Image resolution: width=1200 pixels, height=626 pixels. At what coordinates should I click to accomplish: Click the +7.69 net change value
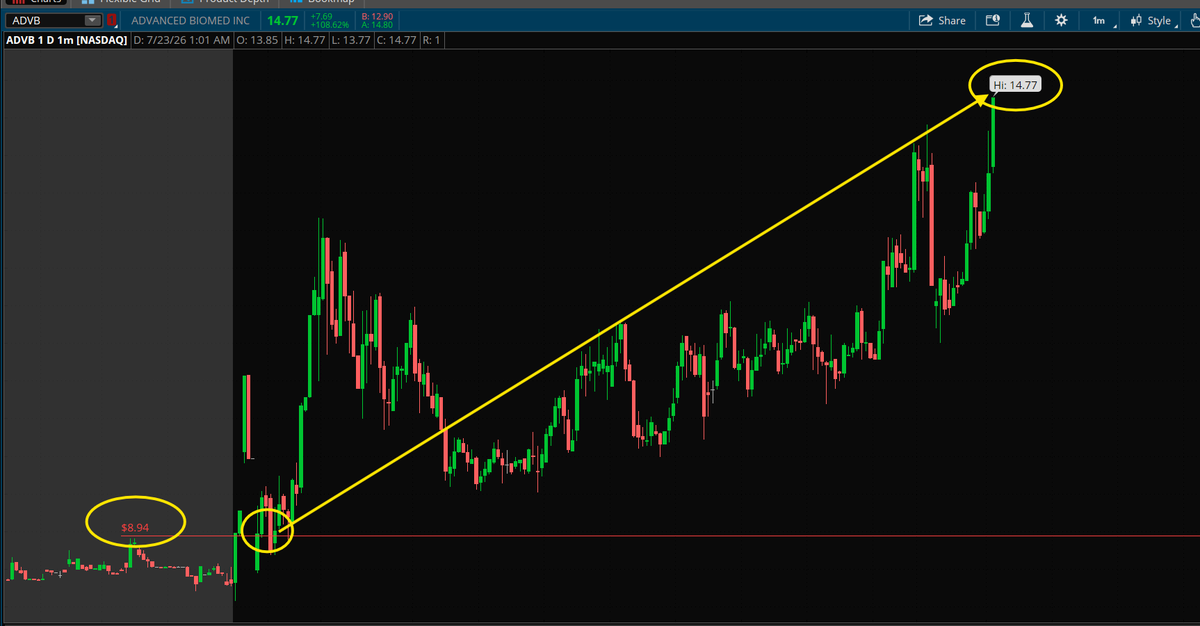pyautogui.click(x=322, y=16)
